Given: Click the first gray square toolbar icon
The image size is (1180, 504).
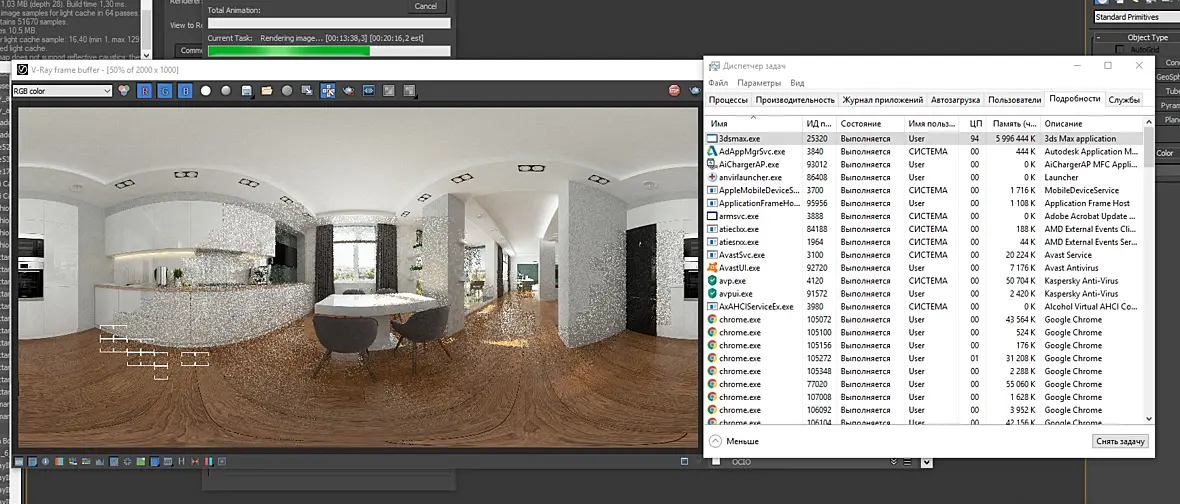Looking at the screenshot, I should [388, 91].
